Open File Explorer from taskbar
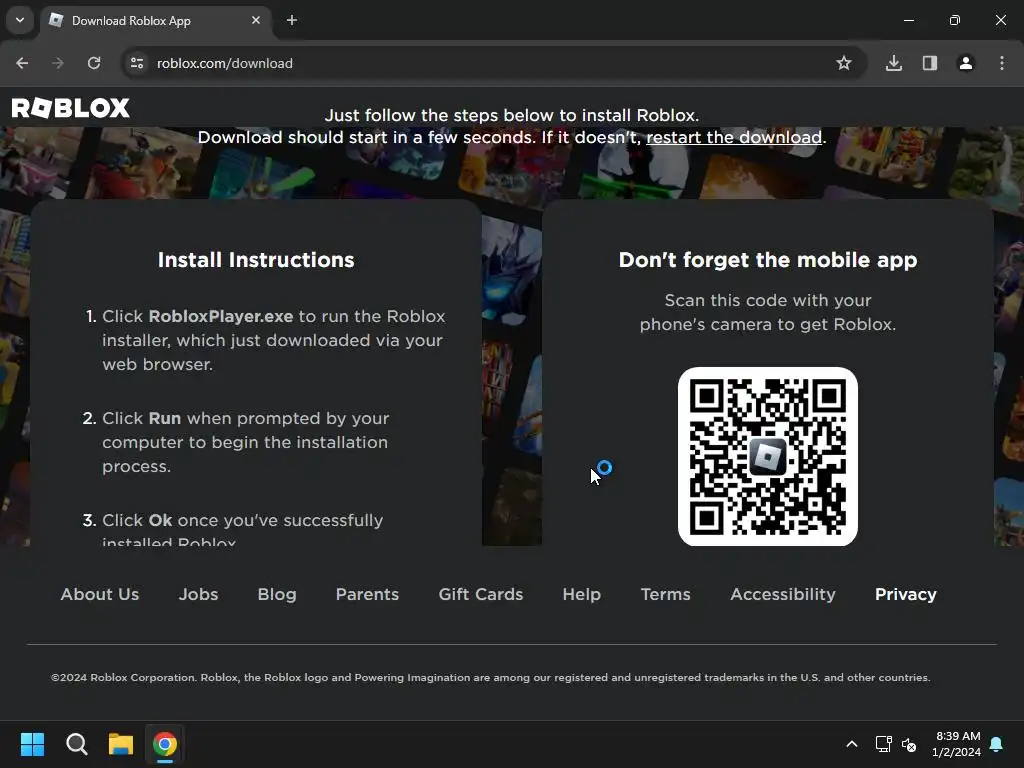This screenshot has width=1024, height=768. click(121, 744)
